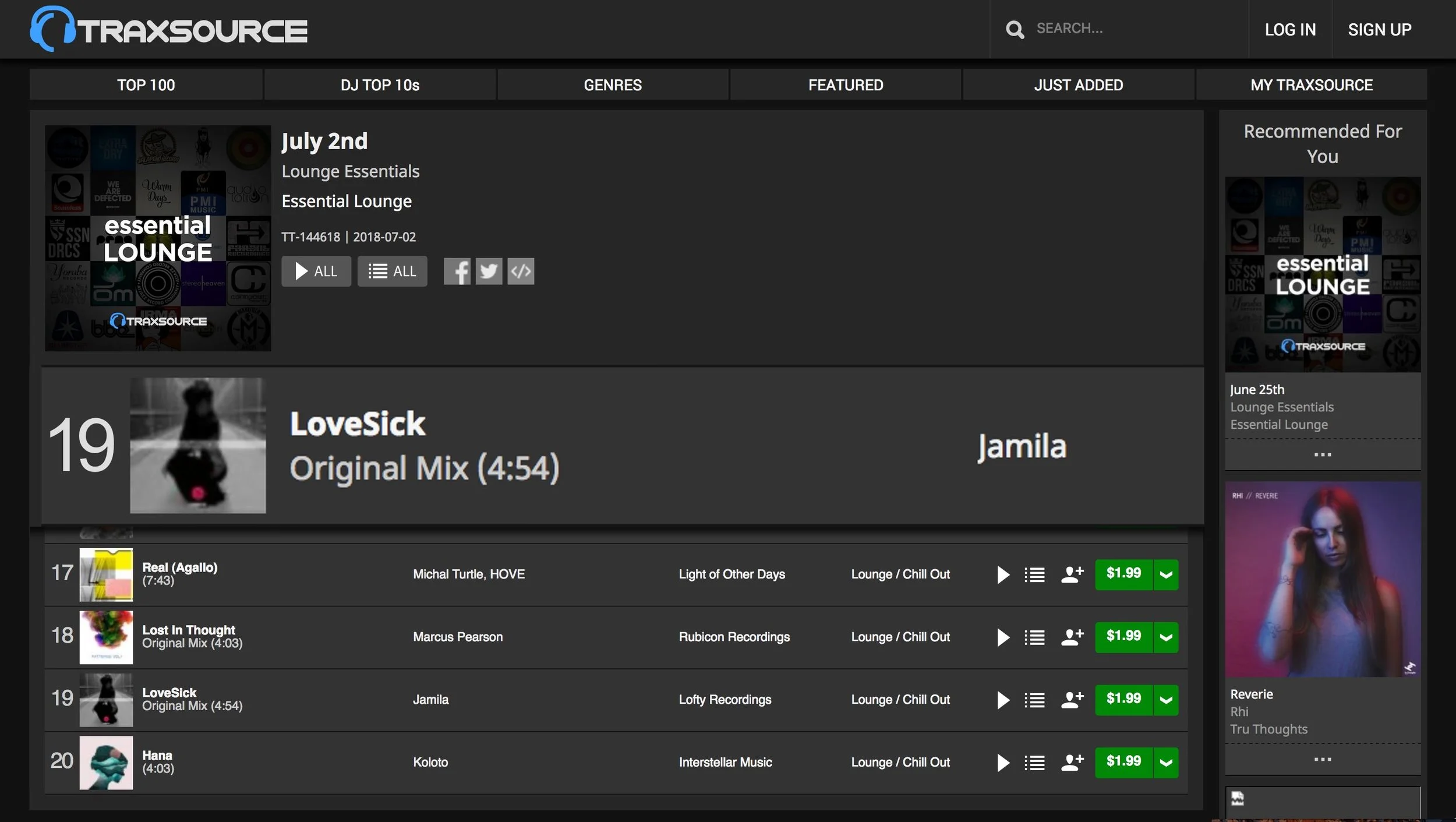Open the large LoveSick cover art
Viewport: 1456px width, 822px height.
point(198,446)
